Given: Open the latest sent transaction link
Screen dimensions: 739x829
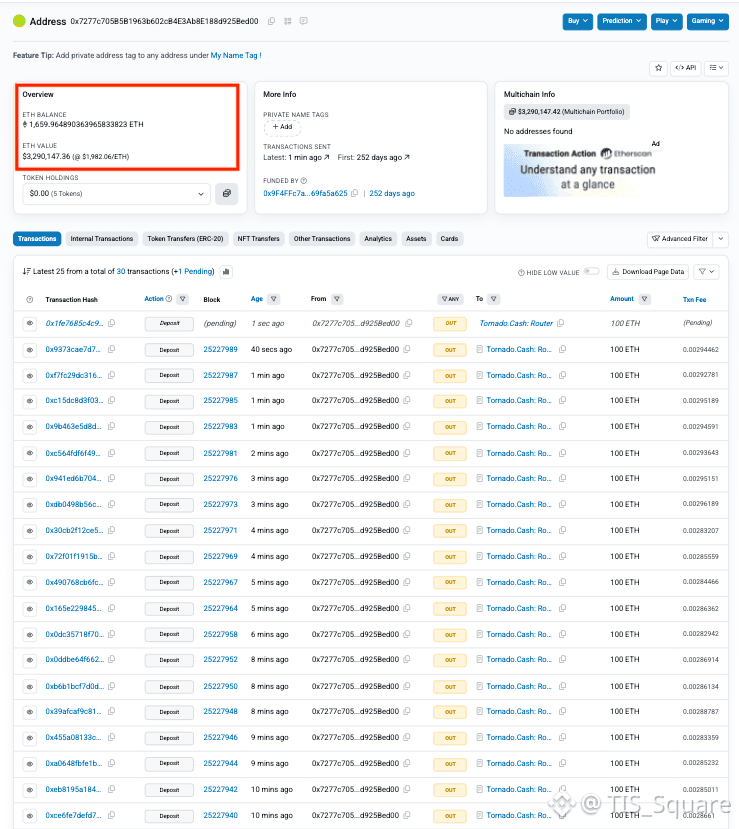Looking at the screenshot, I should 309,158.
